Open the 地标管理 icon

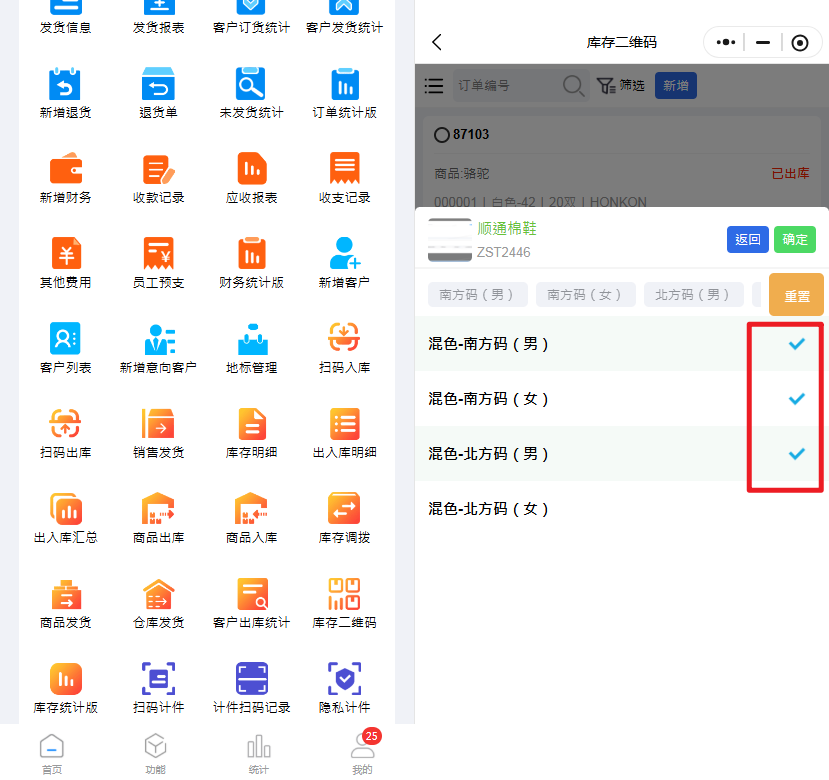pyautogui.click(x=251, y=340)
